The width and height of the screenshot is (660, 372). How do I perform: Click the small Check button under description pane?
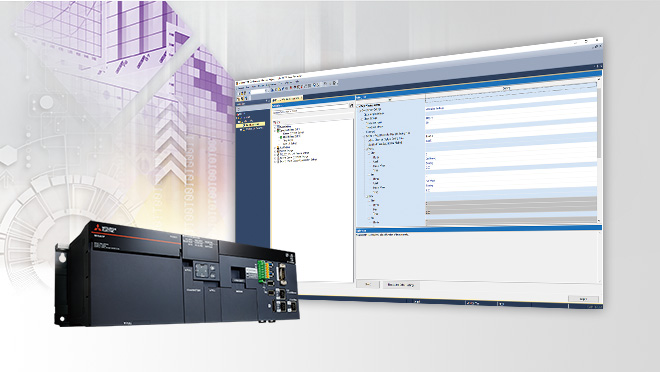coord(368,284)
